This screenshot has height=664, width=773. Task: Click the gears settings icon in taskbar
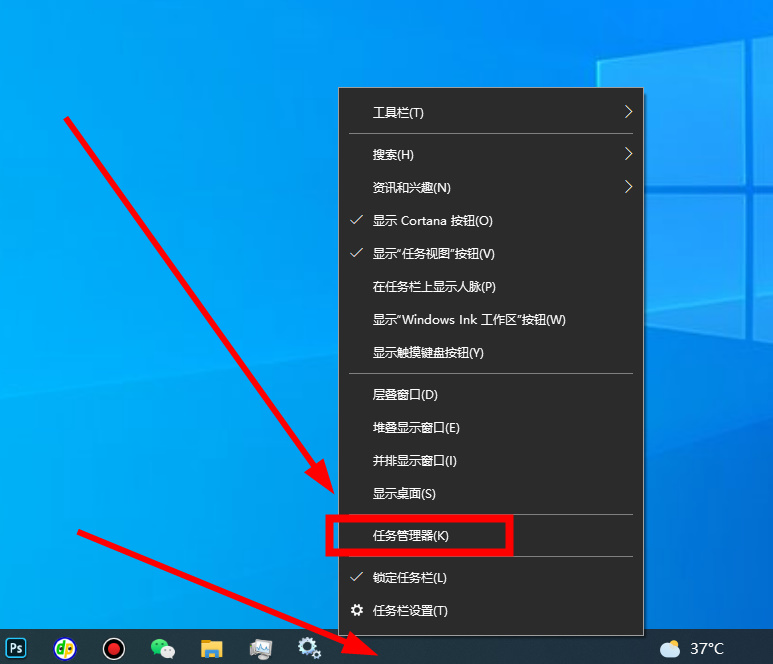(x=309, y=647)
